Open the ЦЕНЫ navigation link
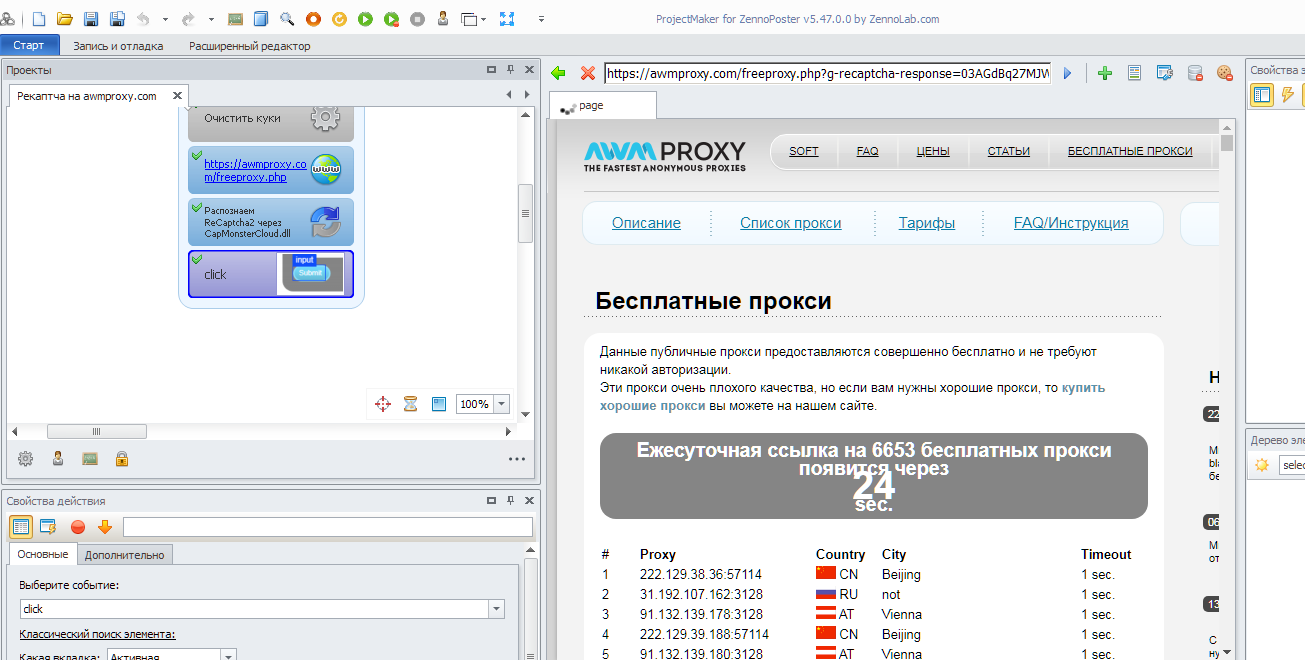This screenshot has width=1305, height=660. click(x=933, y=151)
